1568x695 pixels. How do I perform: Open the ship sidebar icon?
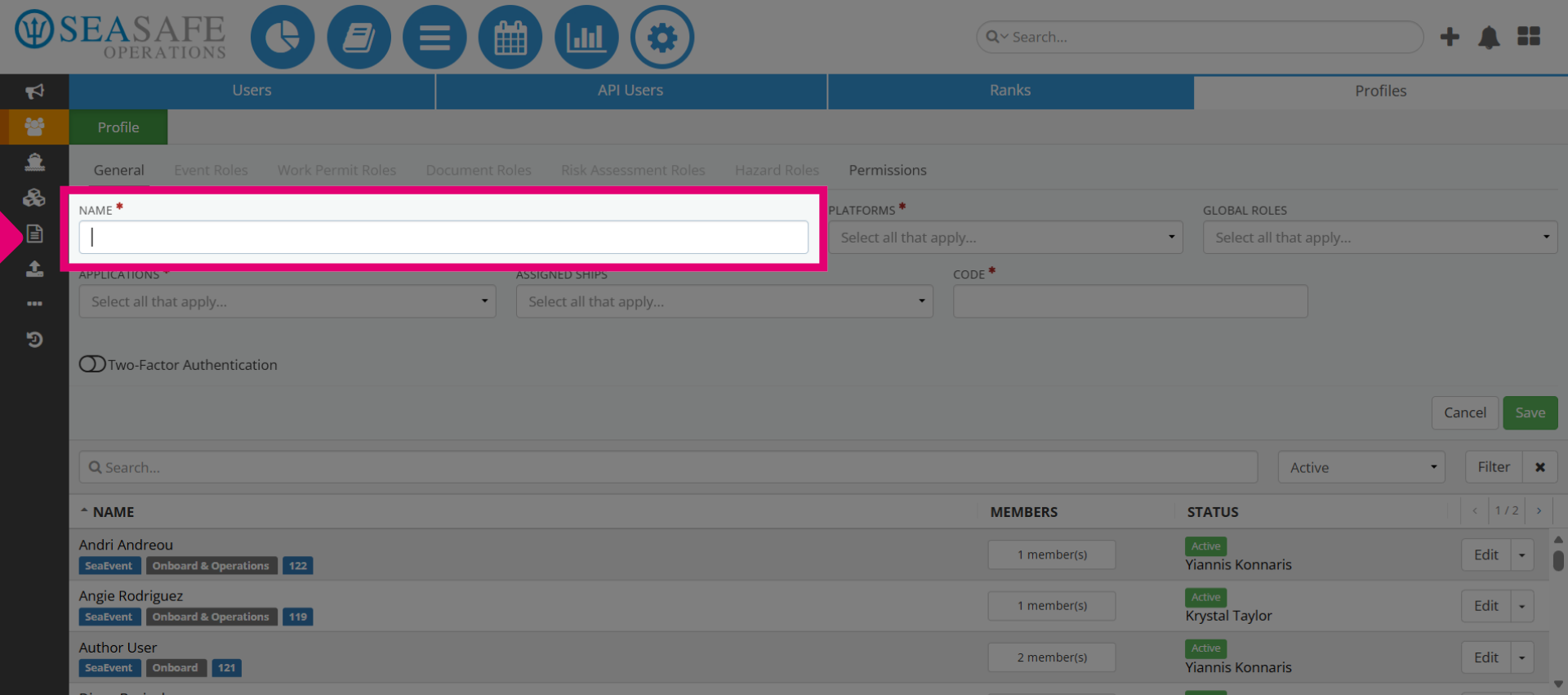tap(34, 162)
